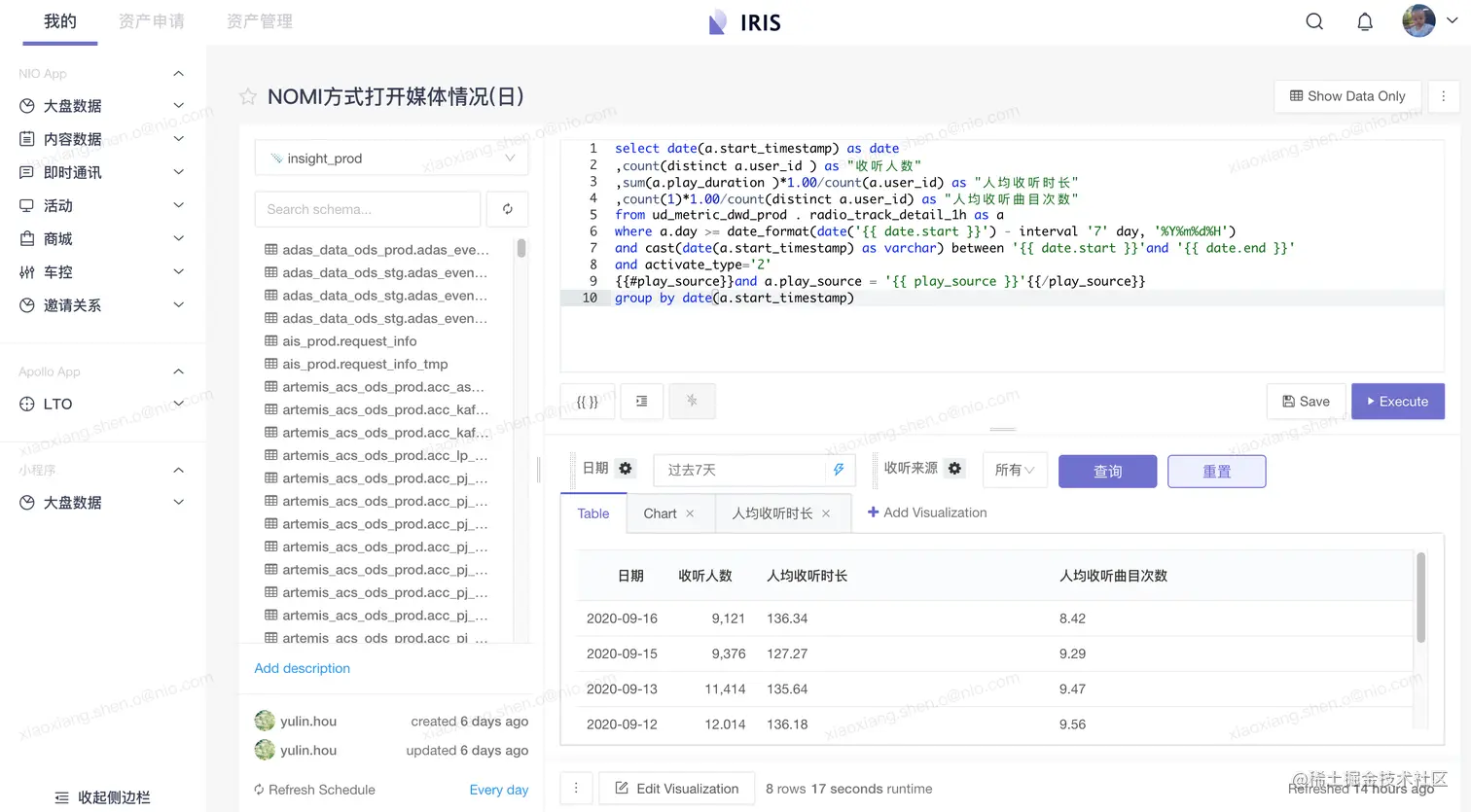The height and width of the screenshot is (812, 1471).
Task: Click the lightning icon in date field
Action: tap(839, 470)
